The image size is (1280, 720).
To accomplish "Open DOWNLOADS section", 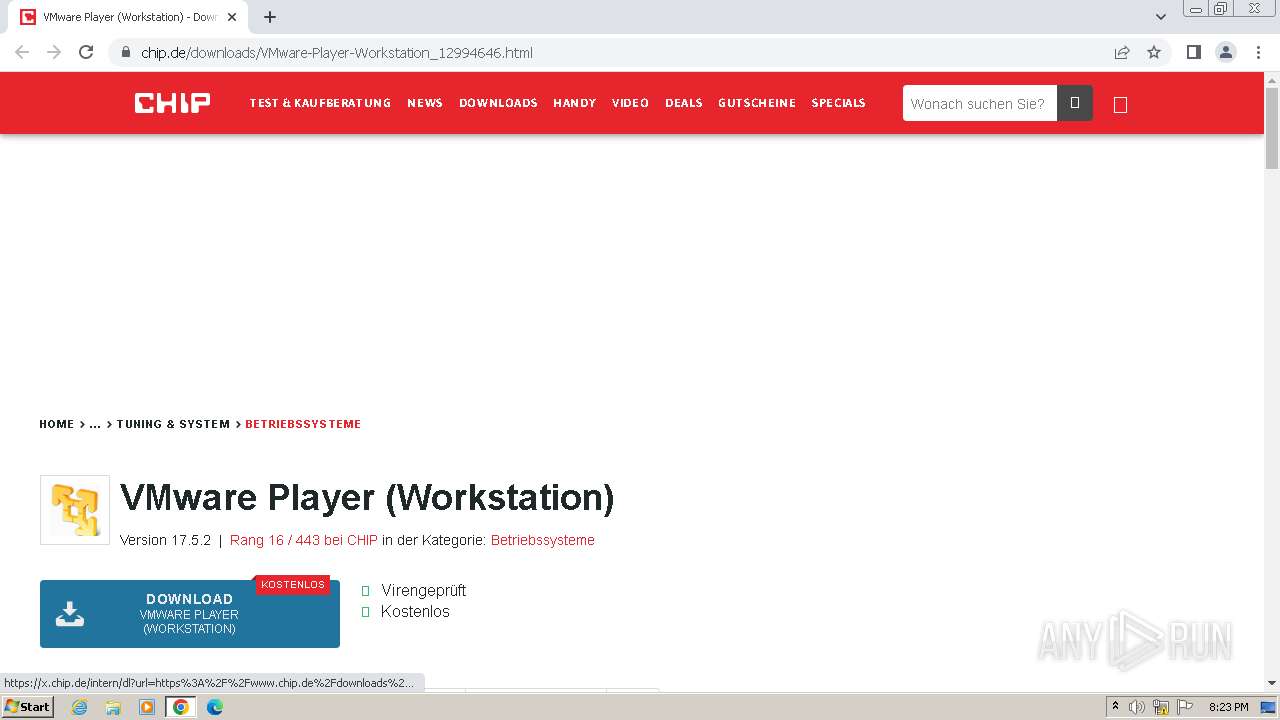I will click(498, 103).
